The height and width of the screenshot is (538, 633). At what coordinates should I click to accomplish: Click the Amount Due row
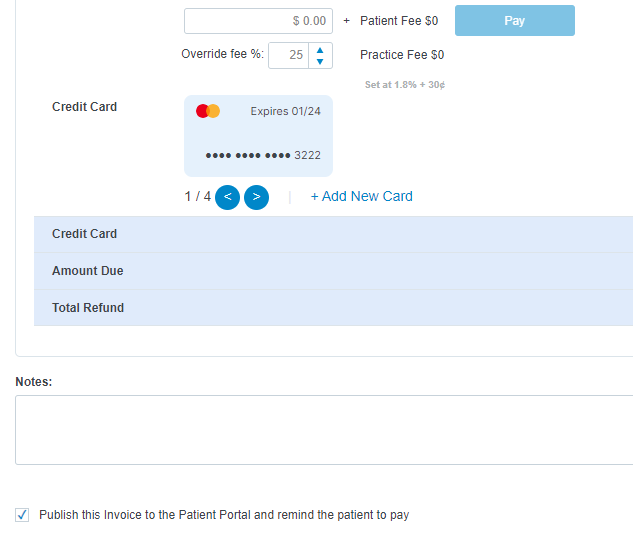(333, 271)
